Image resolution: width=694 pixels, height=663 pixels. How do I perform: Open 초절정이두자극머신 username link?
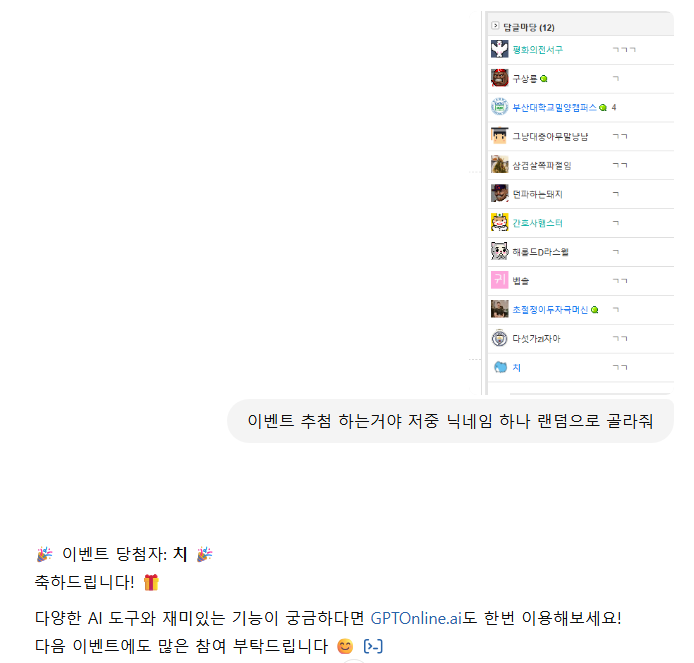point(550,310)
